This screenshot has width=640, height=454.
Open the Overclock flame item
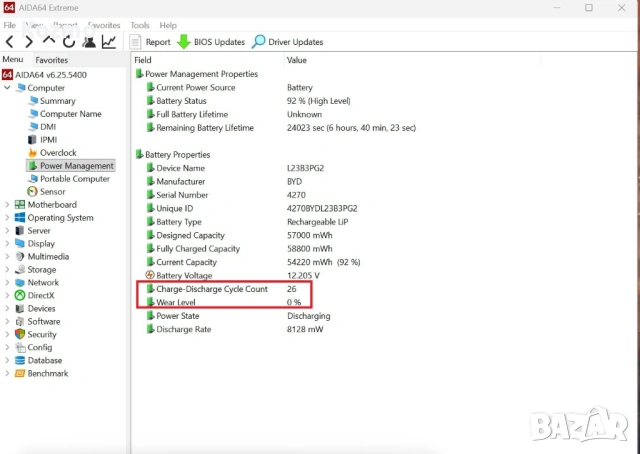click(x=52, y=153)
